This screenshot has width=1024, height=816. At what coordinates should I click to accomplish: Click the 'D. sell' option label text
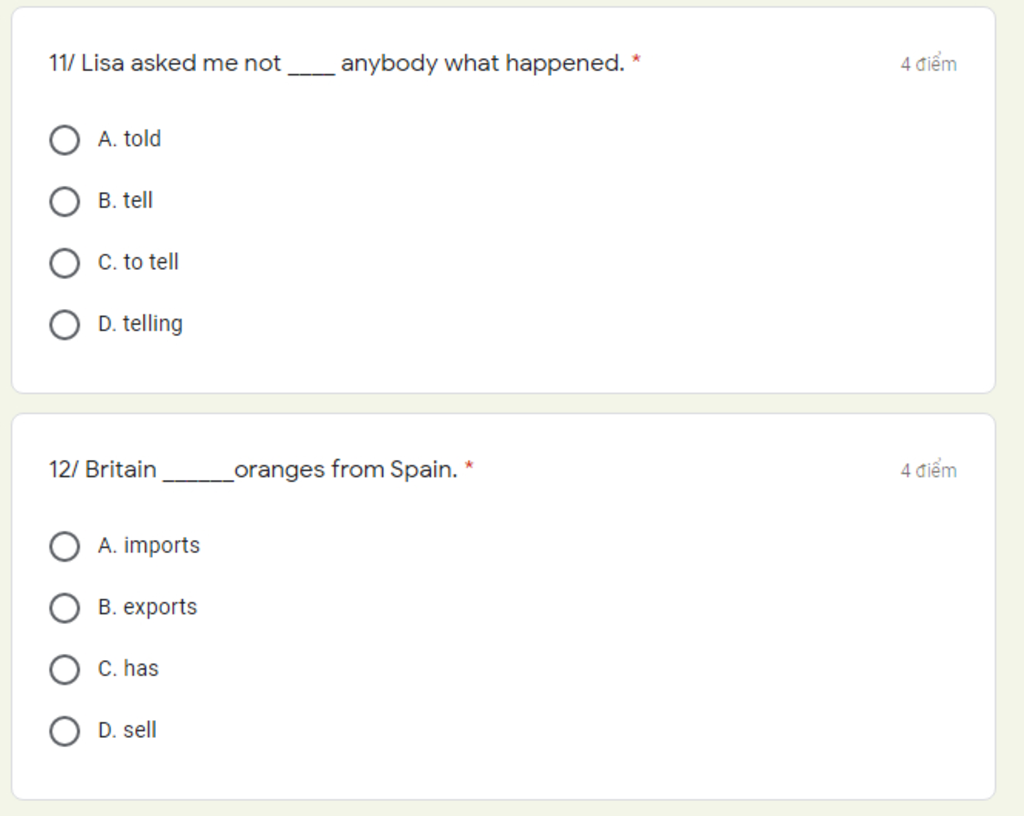pos(127,730)
